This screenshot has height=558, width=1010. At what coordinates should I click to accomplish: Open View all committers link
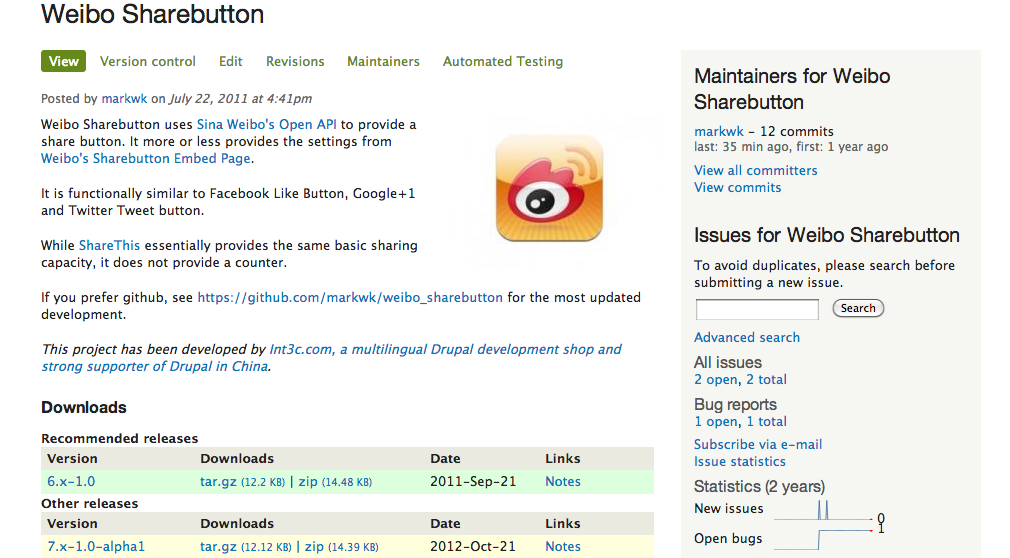pos(756,171)
